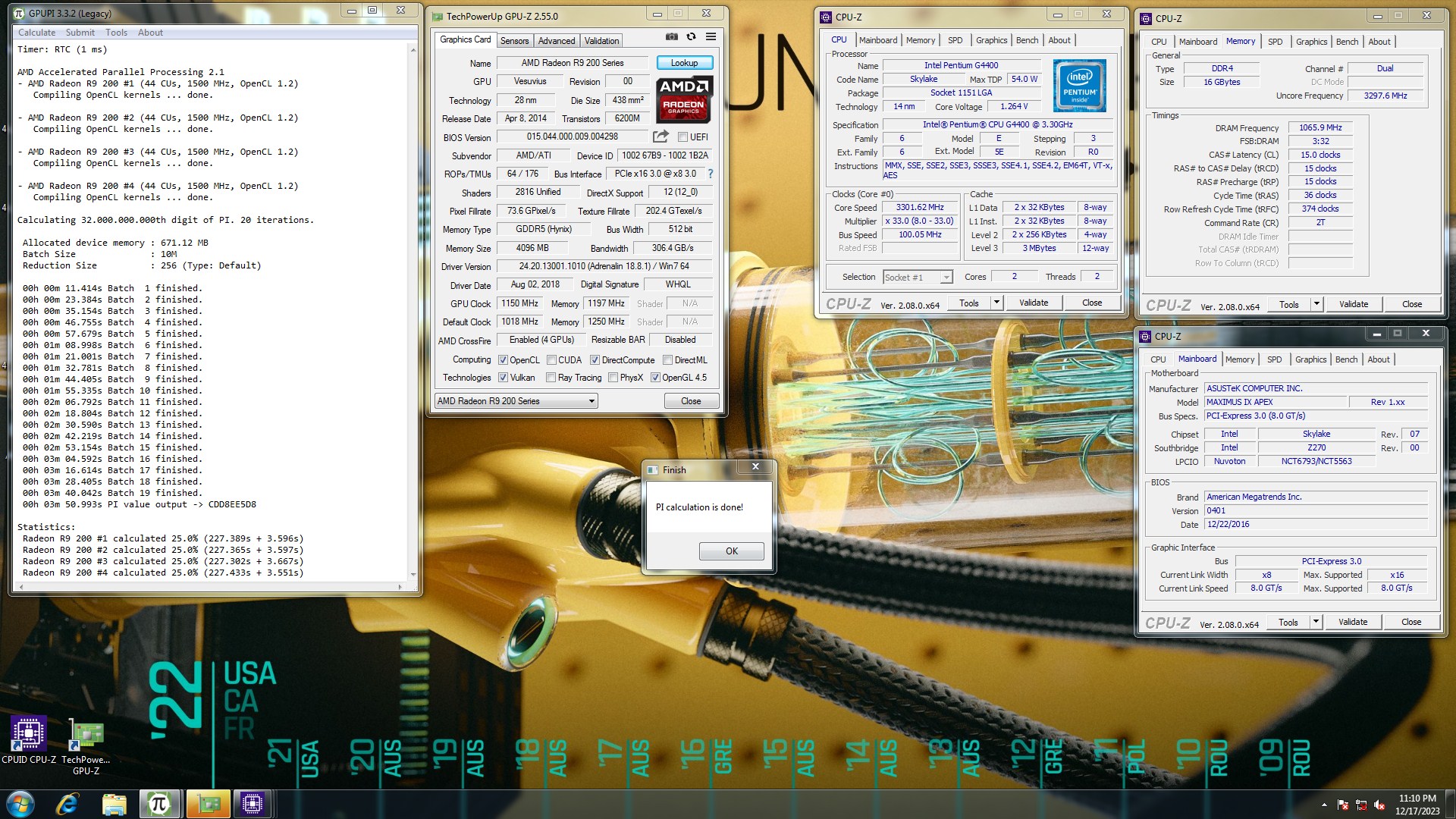Click the GPU-Z screenshot camera icon
Screen dimensions: 1456x819
pos(671,36)
